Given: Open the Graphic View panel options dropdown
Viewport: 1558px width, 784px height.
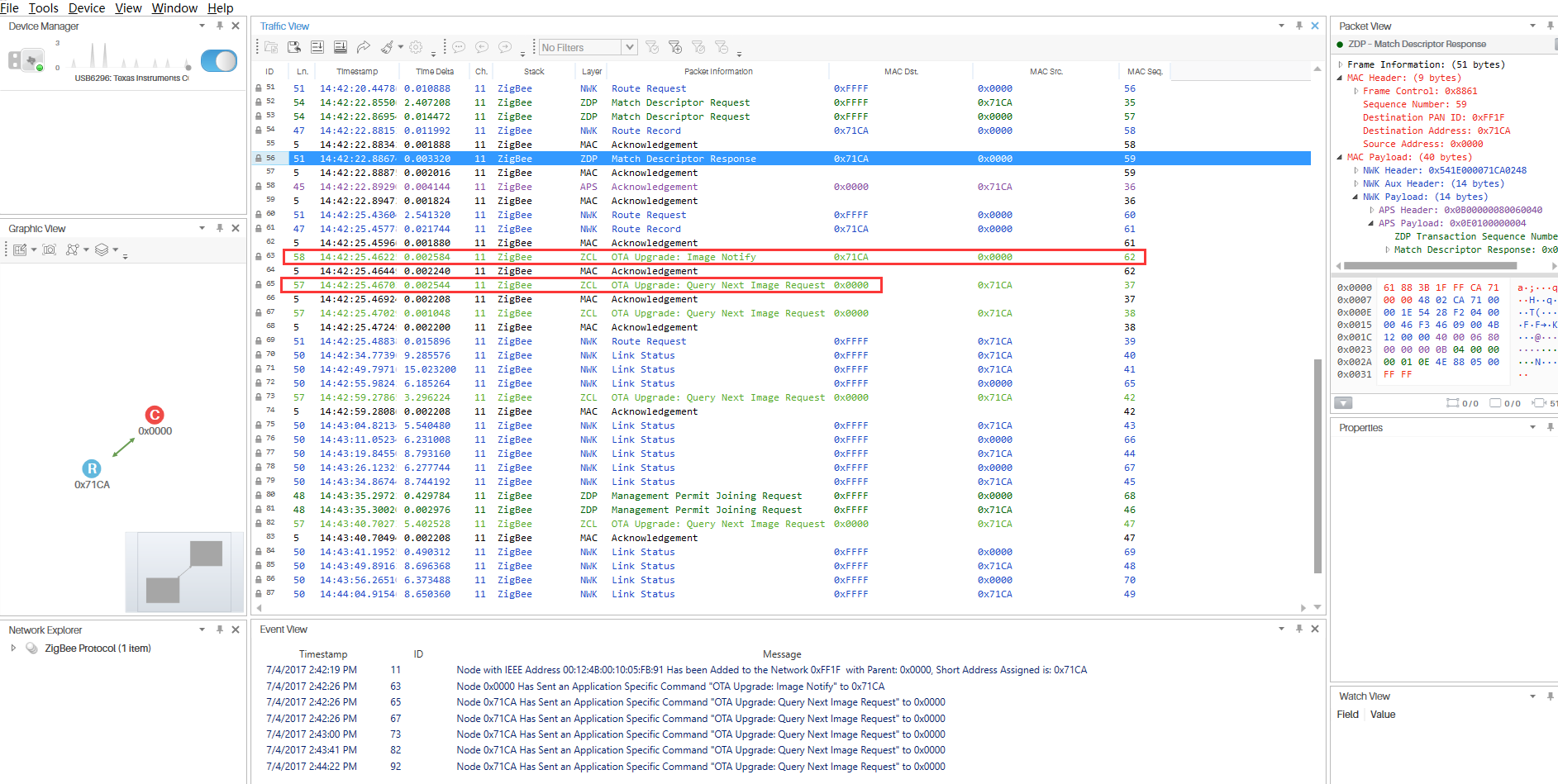Looking at the screenshot, I should pos(202,228).
